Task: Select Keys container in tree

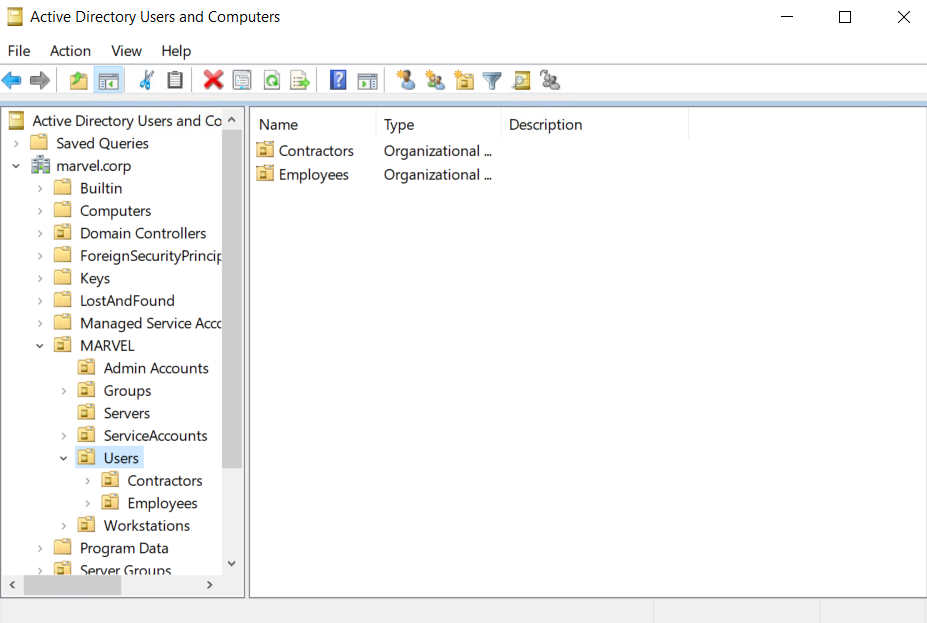Action: coord(95,278)
